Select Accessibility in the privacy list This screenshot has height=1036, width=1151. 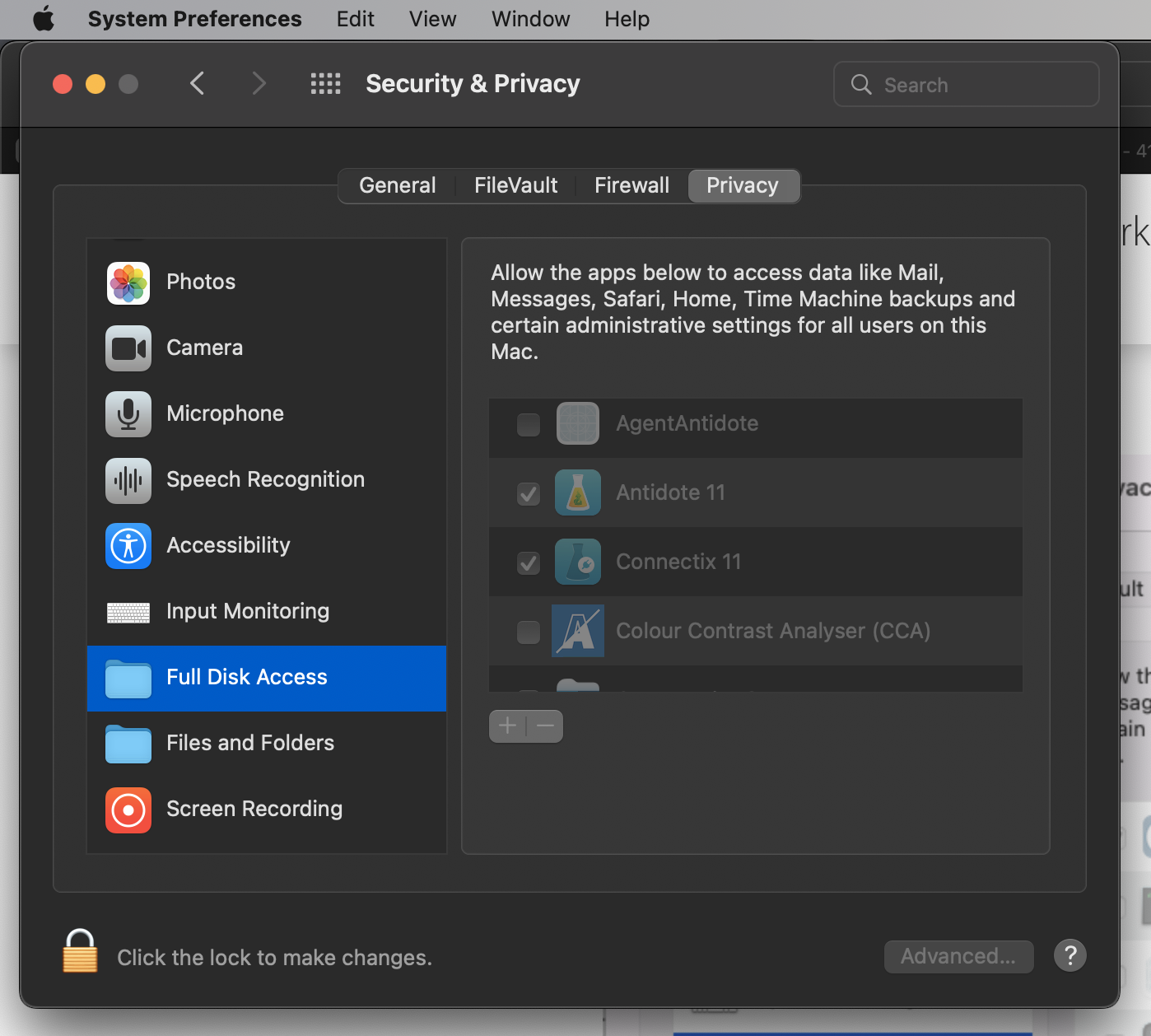[267, 546]
